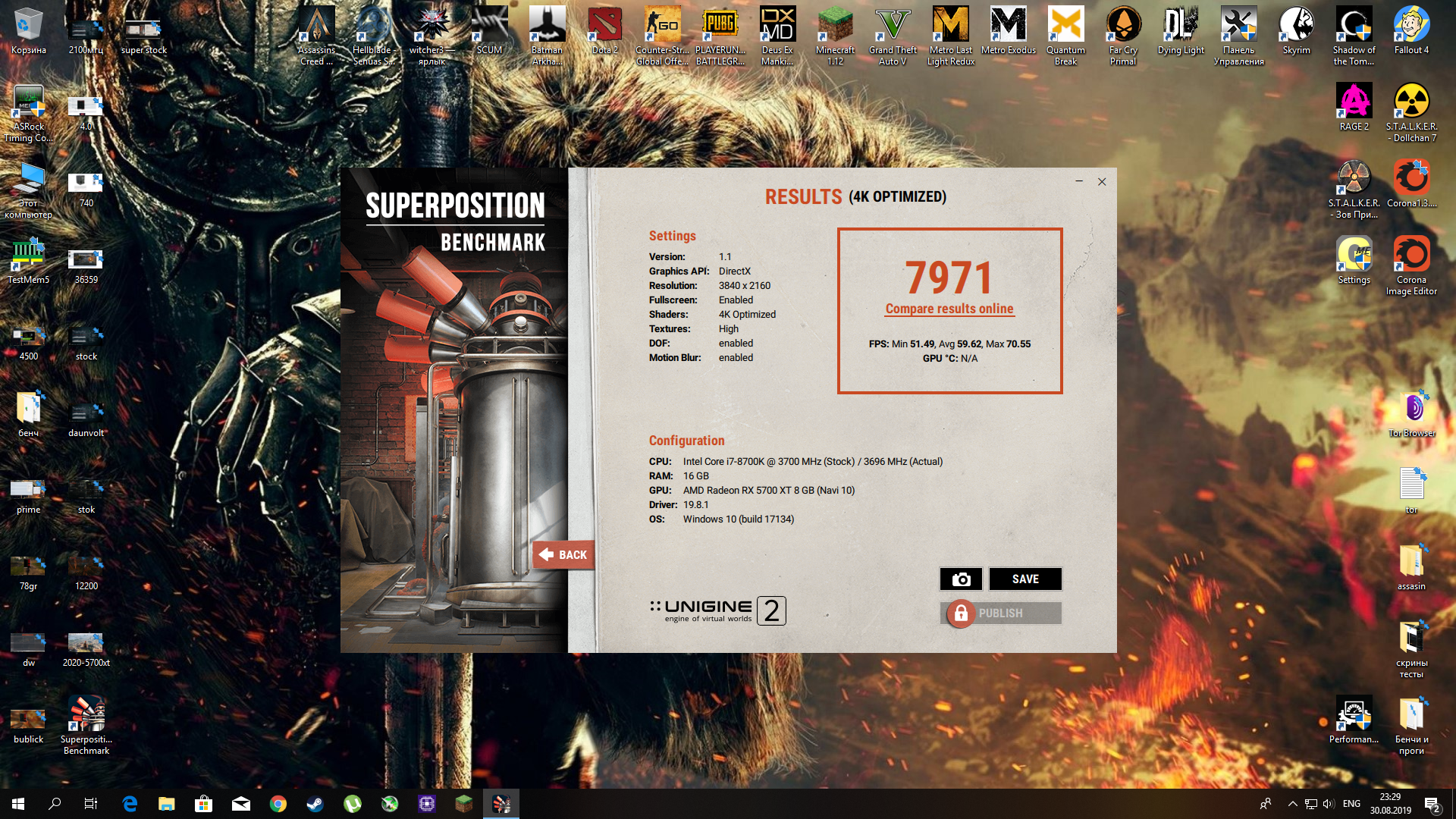Open Google Chrome from the taskbar
Viewport: 1456px width, 819px height.
tap(278, 804)
